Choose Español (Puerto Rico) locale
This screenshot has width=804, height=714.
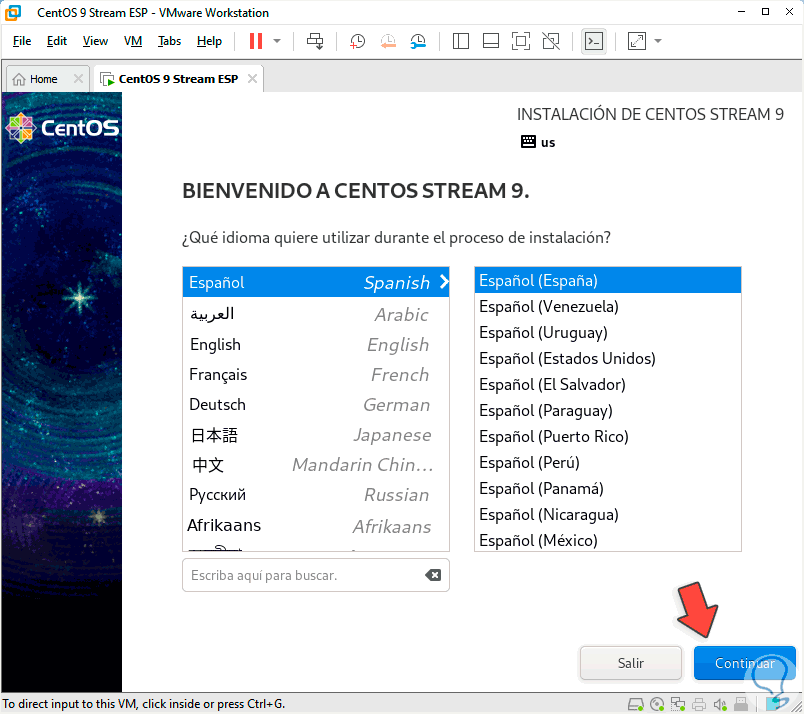[608, 437]
